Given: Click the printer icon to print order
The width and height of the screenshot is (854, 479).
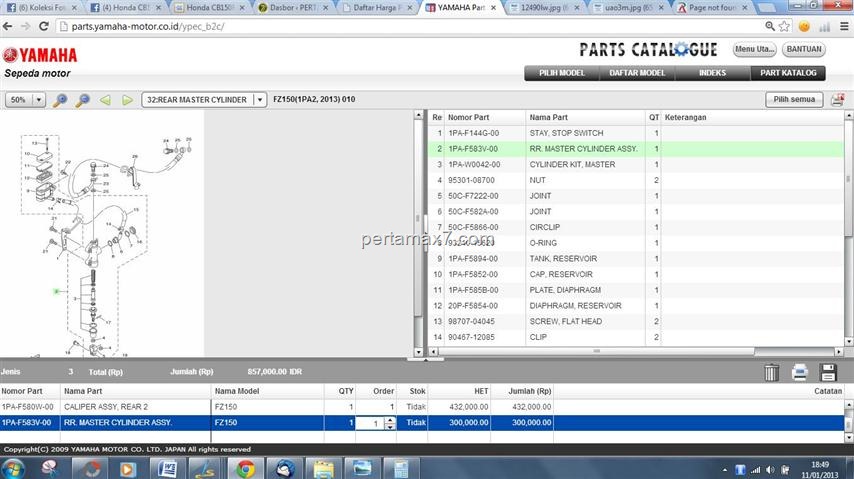Looking at the screenshot, I should click(800, 372).
